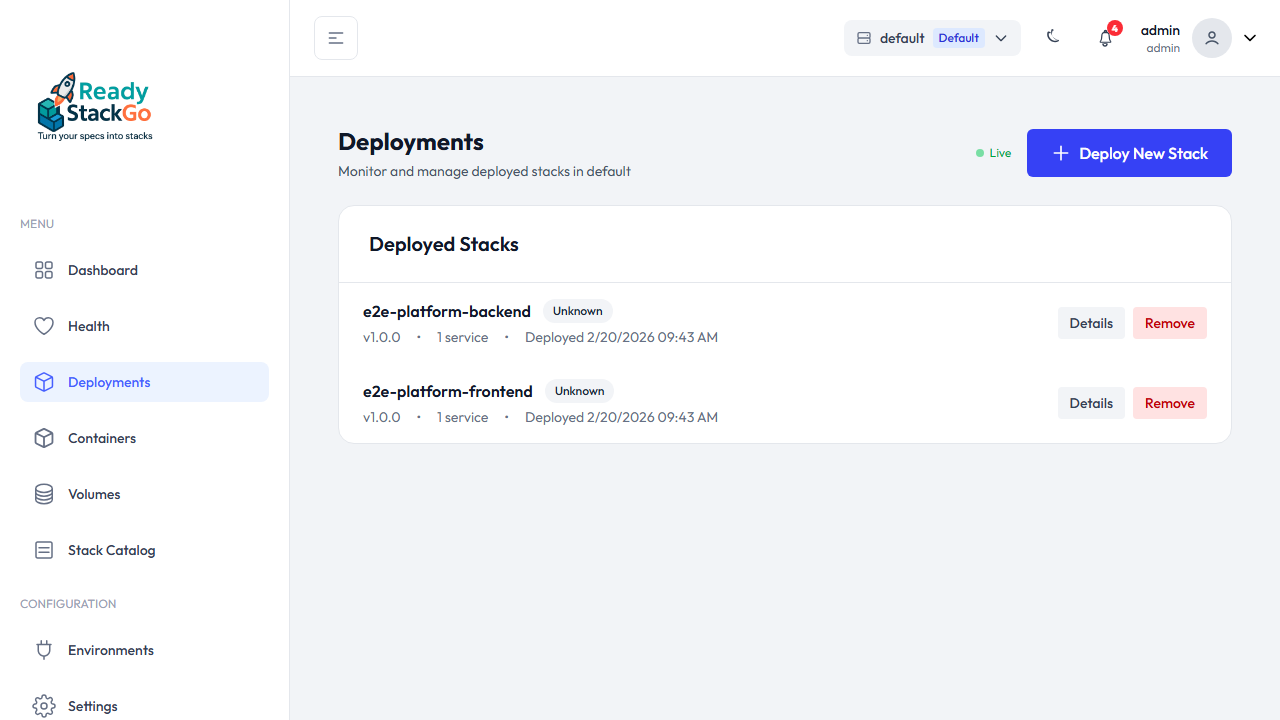Click the Deployments cube icon
This screenshot has width=1280, height=720.
click(44, 382)
